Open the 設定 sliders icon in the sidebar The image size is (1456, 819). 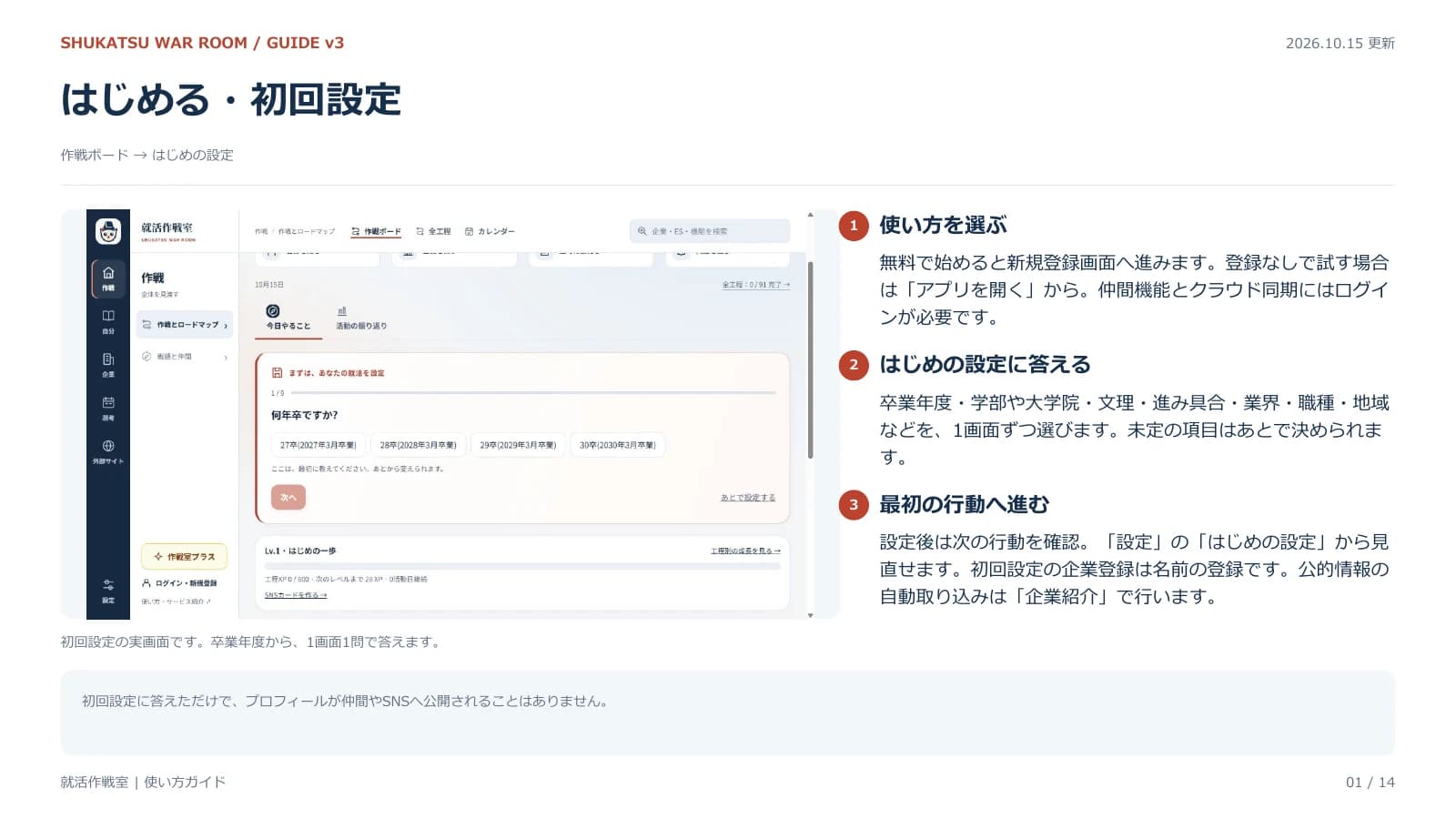pyautogui.click(x=108, y=585)
